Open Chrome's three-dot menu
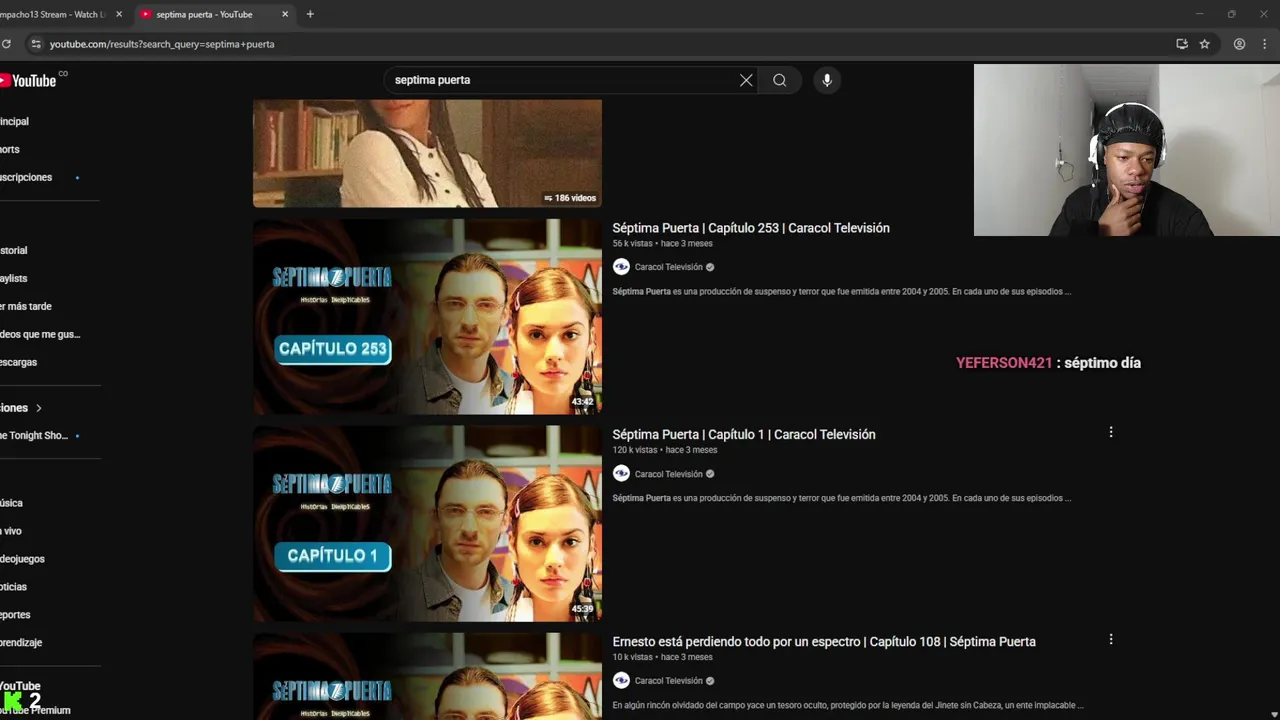Image resolution: width=1280 pixels, height=720 pixels. click(x=1264, y=44)
